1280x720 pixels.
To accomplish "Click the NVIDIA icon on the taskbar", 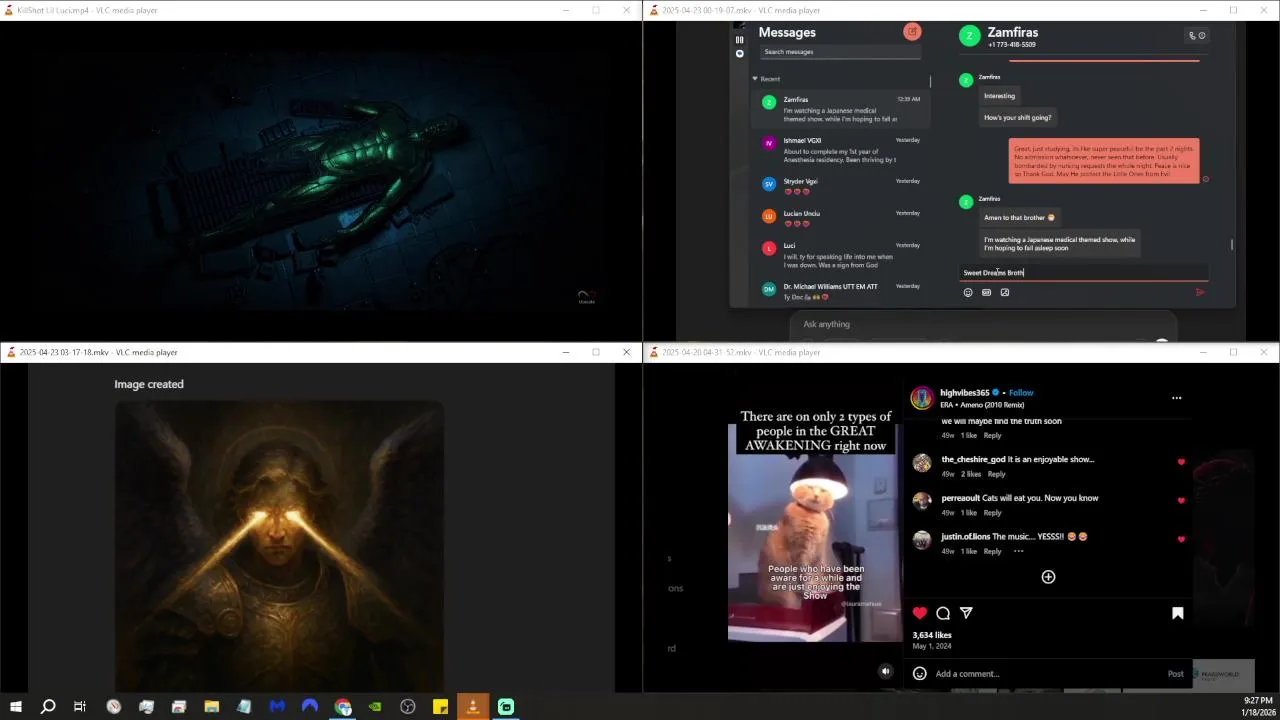I will pyautogui.click(x=375, y=707).
